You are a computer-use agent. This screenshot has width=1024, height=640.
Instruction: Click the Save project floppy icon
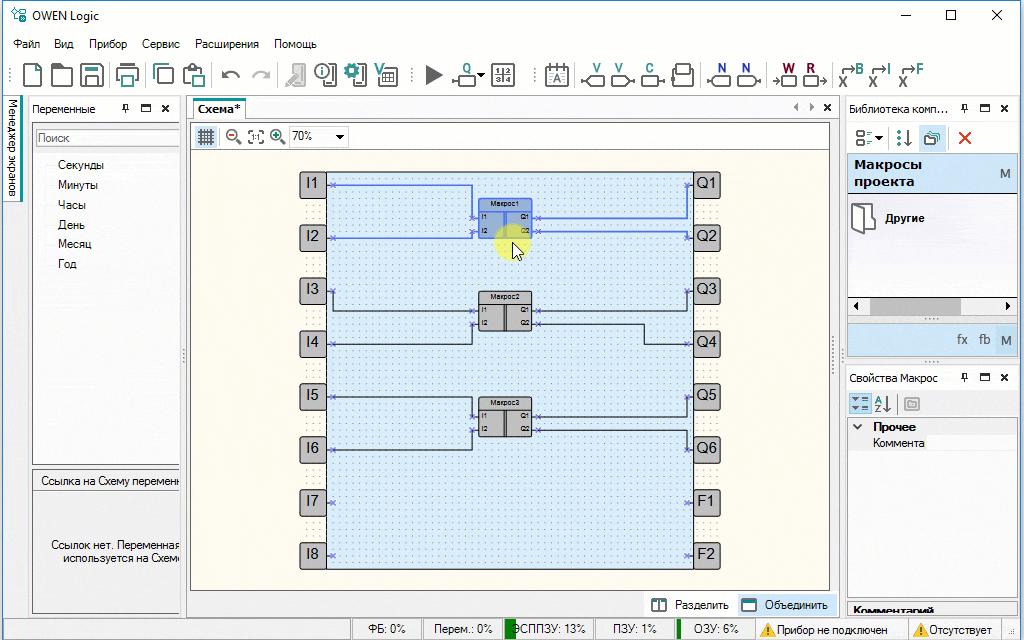[x=92, y=75]
